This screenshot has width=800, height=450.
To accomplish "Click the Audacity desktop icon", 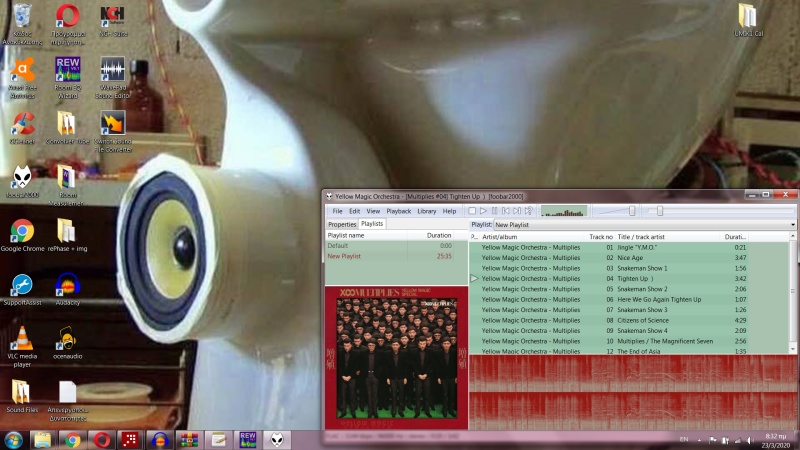I will click(67, 289).
